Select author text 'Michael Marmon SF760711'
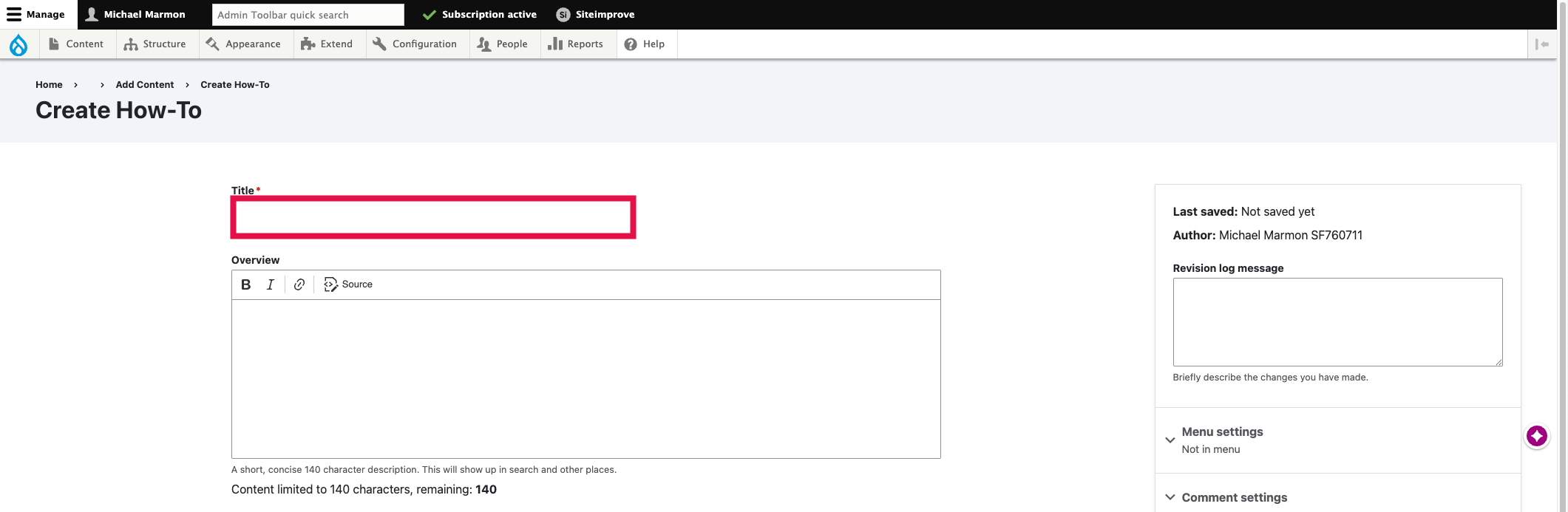 (1291, 236)
